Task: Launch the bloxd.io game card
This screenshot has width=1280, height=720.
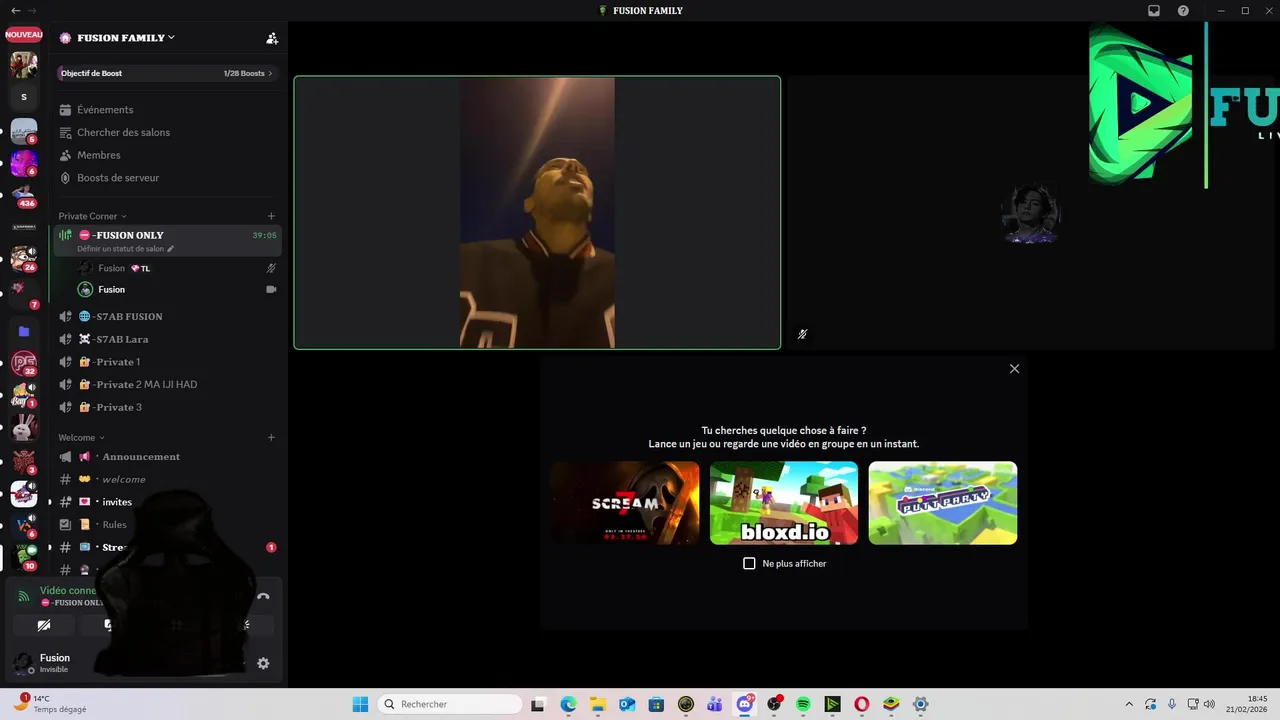Action: tap(784, 503)
